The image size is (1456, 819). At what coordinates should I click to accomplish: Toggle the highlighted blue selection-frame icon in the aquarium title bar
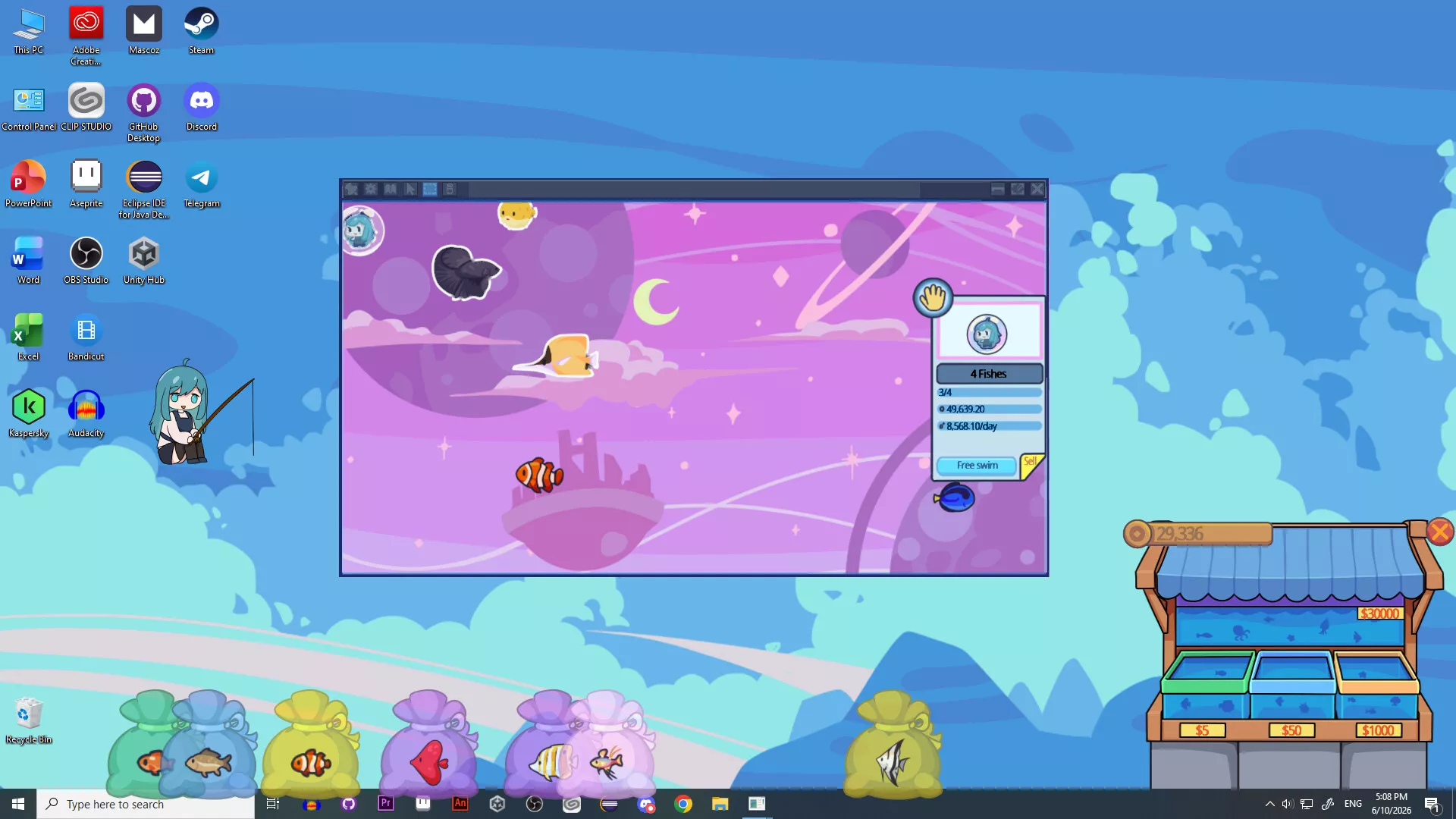pyautogui.click(x=430, y=189)
